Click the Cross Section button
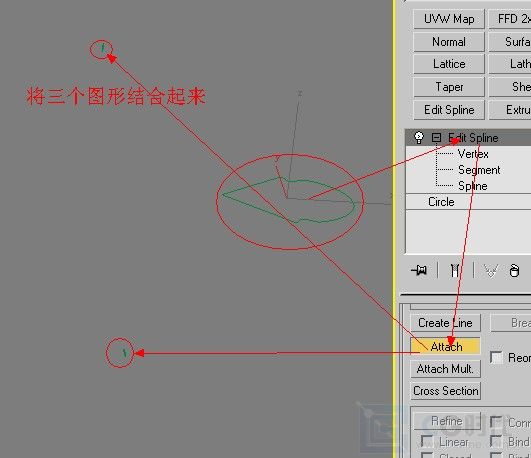531x458 pixels. [x=445, y=391]
